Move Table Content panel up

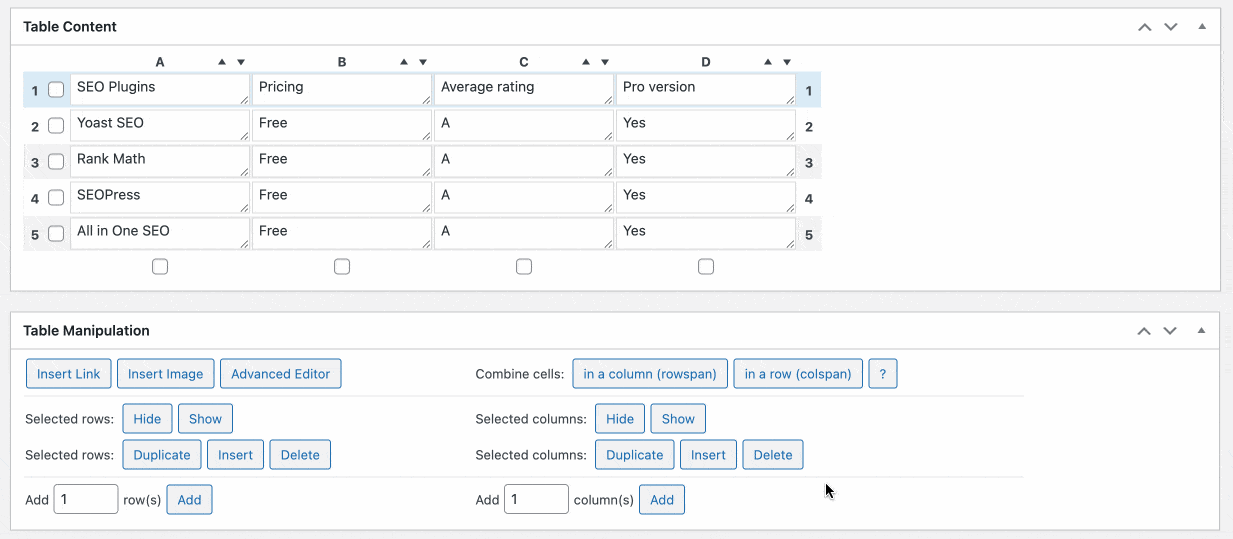pos(1145,27)
